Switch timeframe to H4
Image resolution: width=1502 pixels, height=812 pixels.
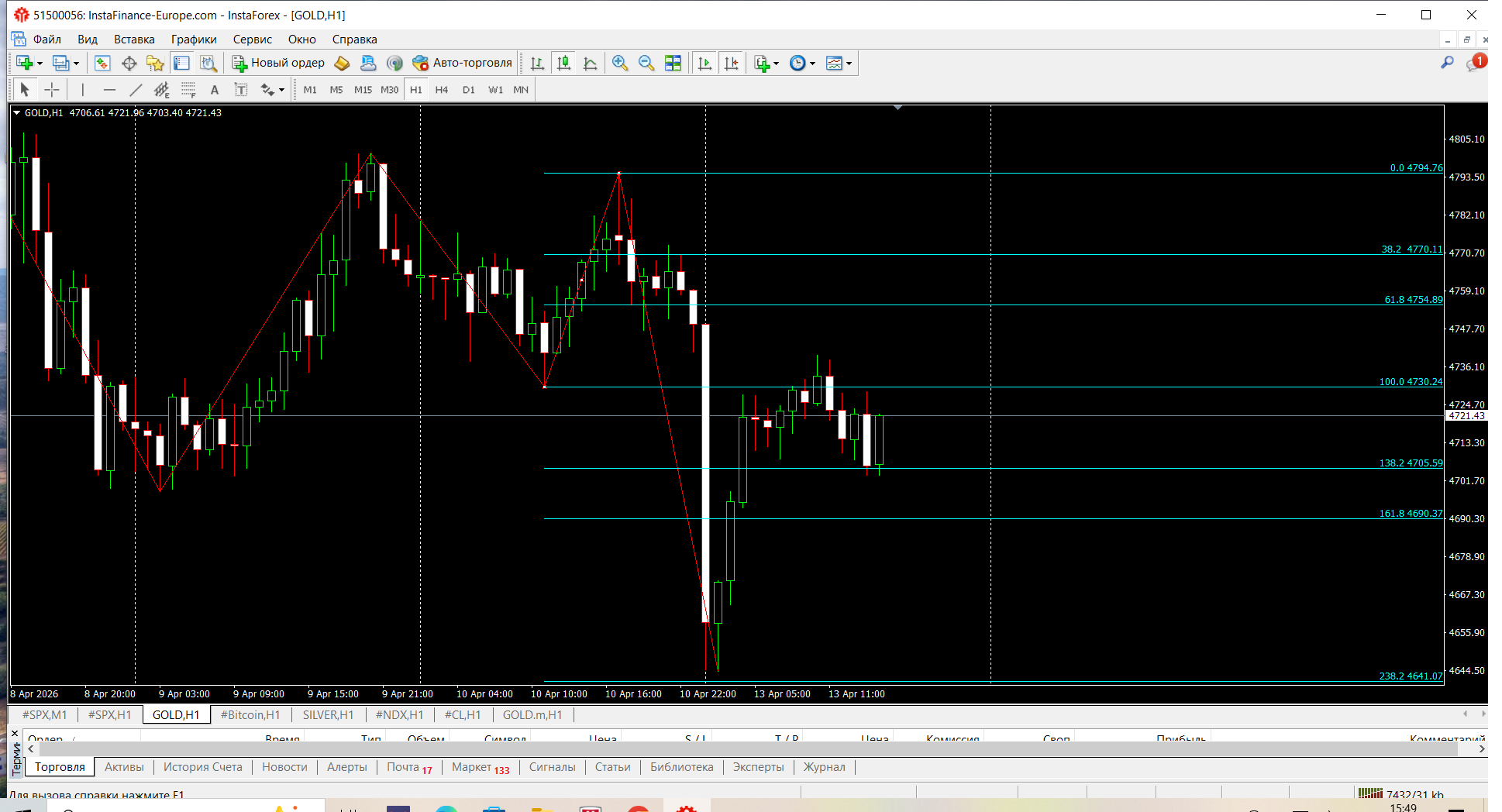pyautogui.click(x=442, y=90)
